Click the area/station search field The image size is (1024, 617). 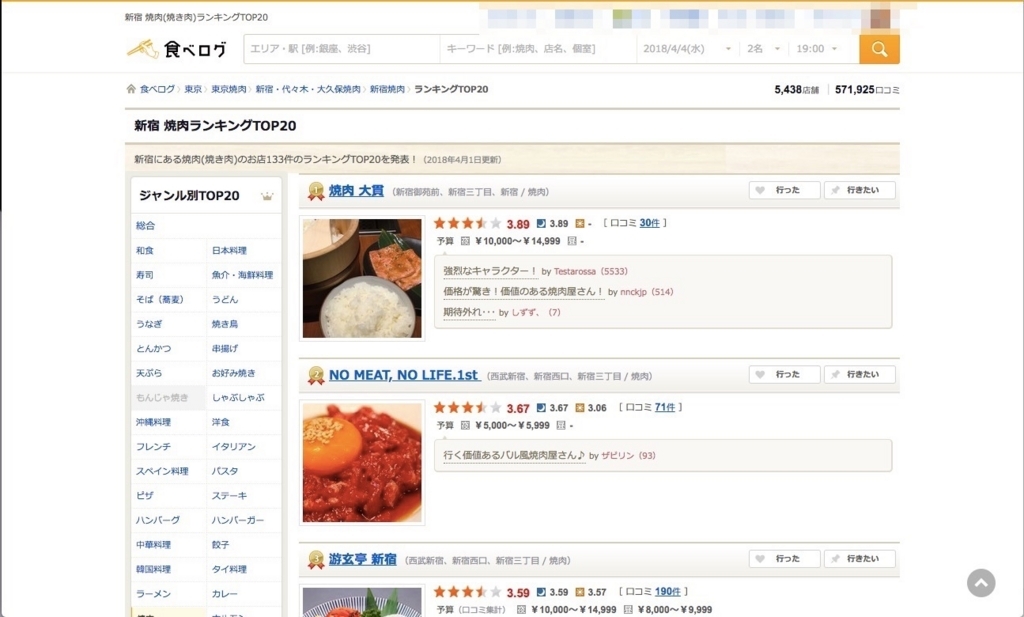(x=342, y=49)
